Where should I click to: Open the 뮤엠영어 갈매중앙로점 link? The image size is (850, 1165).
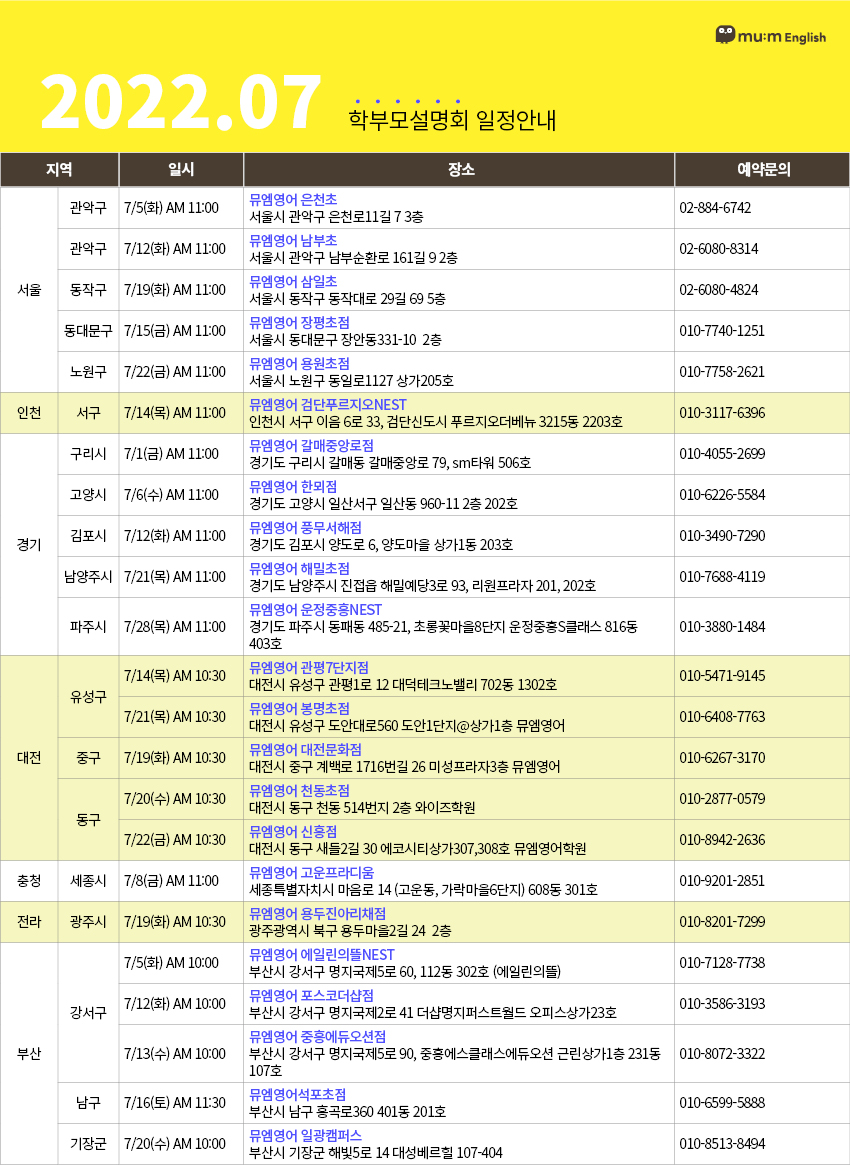[311, 446]
